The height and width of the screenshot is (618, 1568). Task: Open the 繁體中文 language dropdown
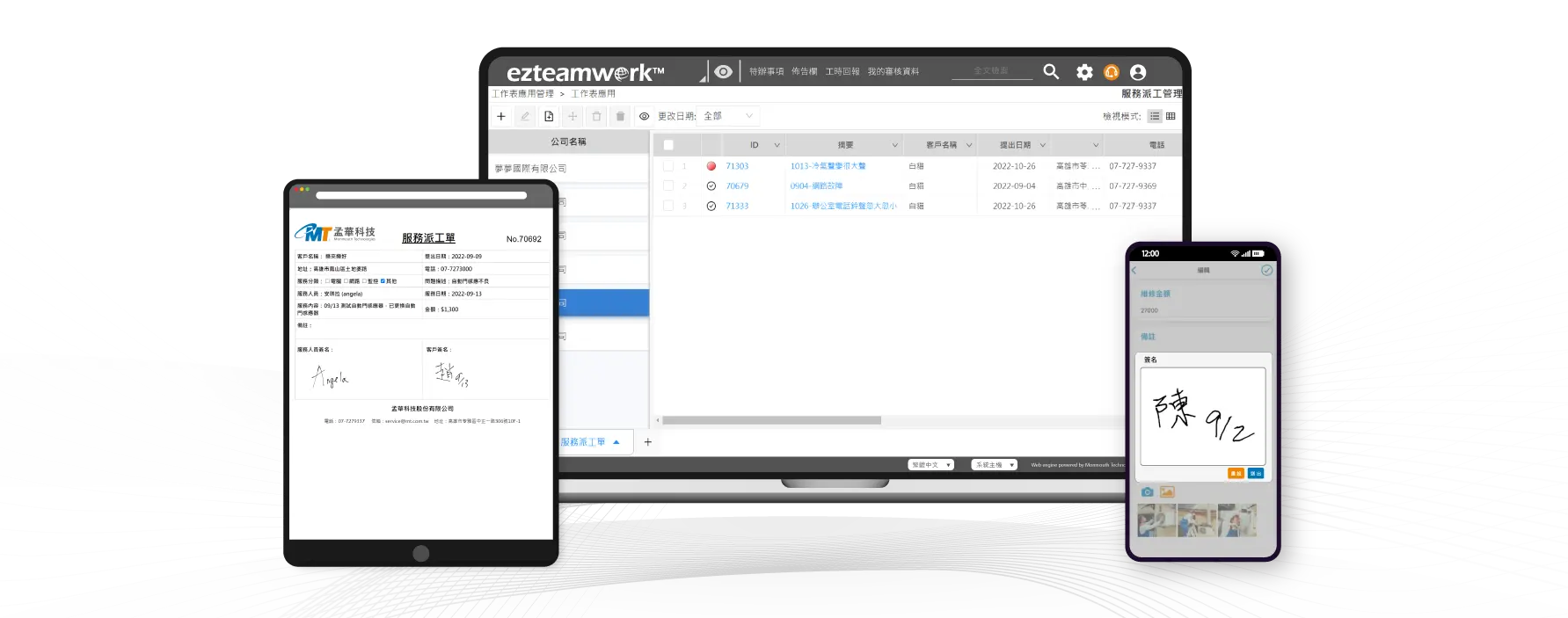coord(930,465)
